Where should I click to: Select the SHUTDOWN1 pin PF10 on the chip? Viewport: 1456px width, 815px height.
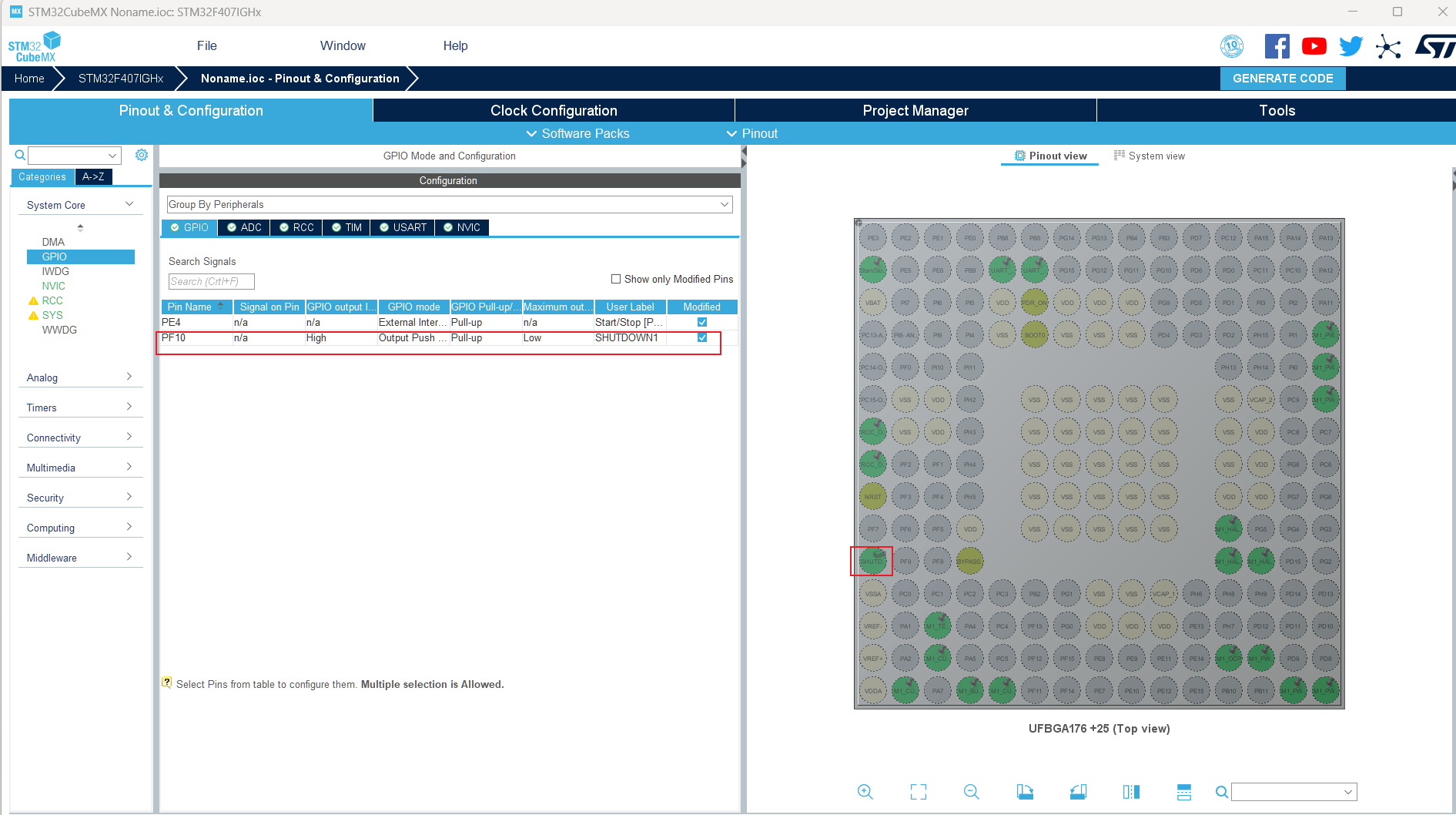[873, 562]
